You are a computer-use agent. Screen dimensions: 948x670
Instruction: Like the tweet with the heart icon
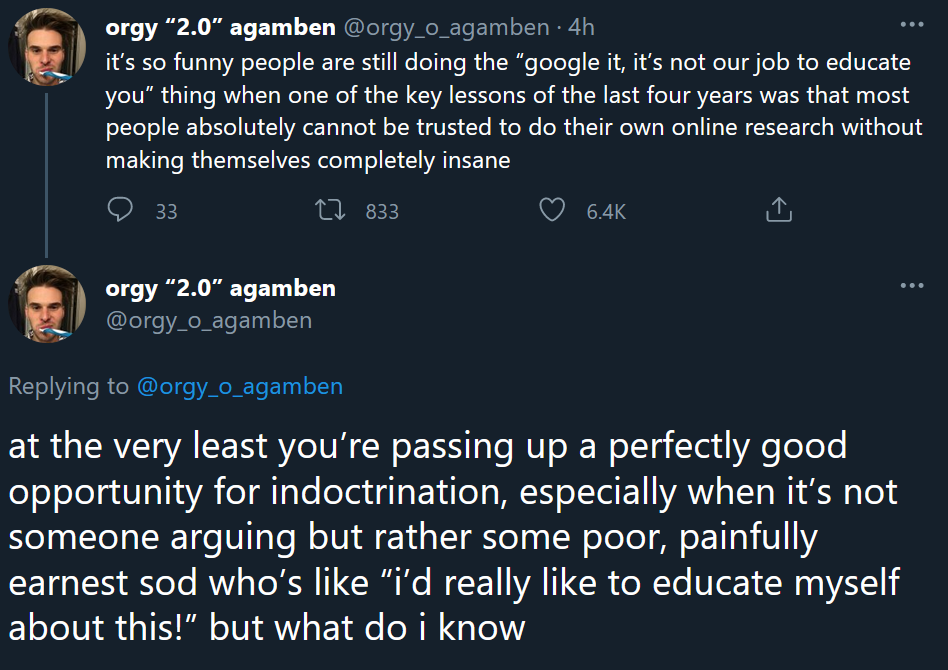pyautogui.click(x=552, y=210)
